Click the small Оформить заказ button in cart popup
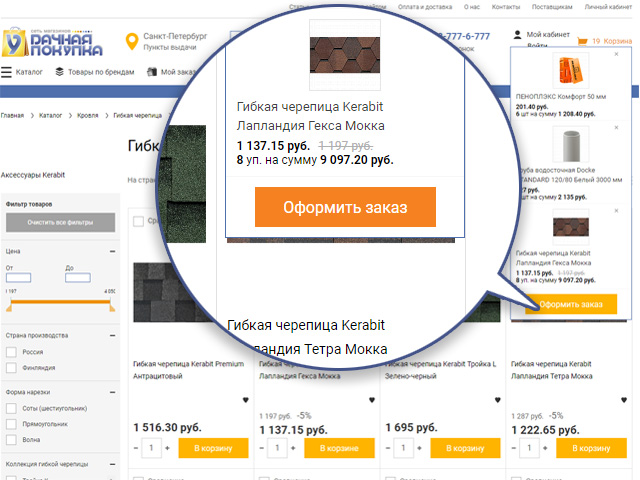Image resolution: width=640 pixels, height=480 pixels. 570,304
